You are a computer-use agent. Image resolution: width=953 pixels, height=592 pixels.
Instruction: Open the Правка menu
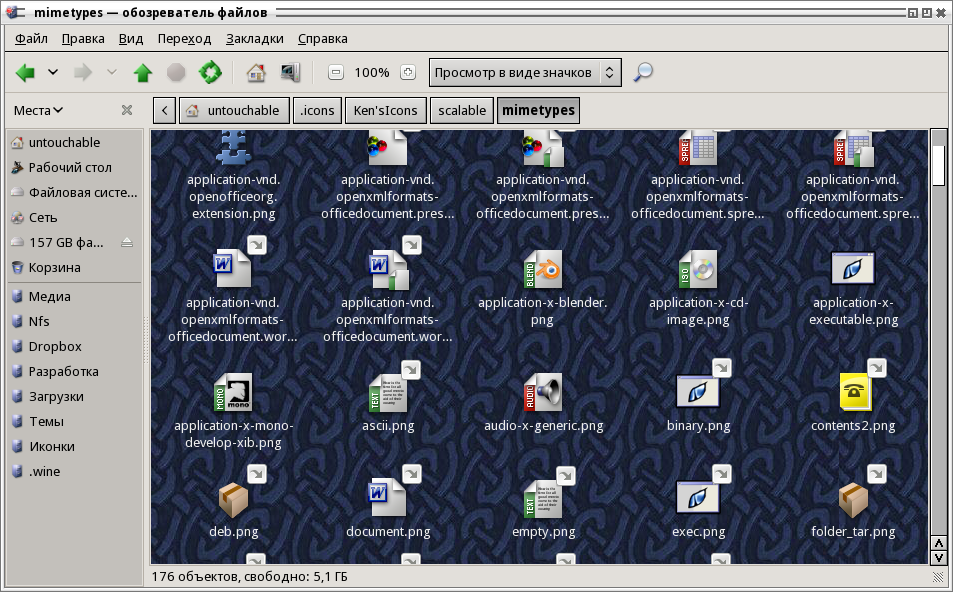pos(83,39)
